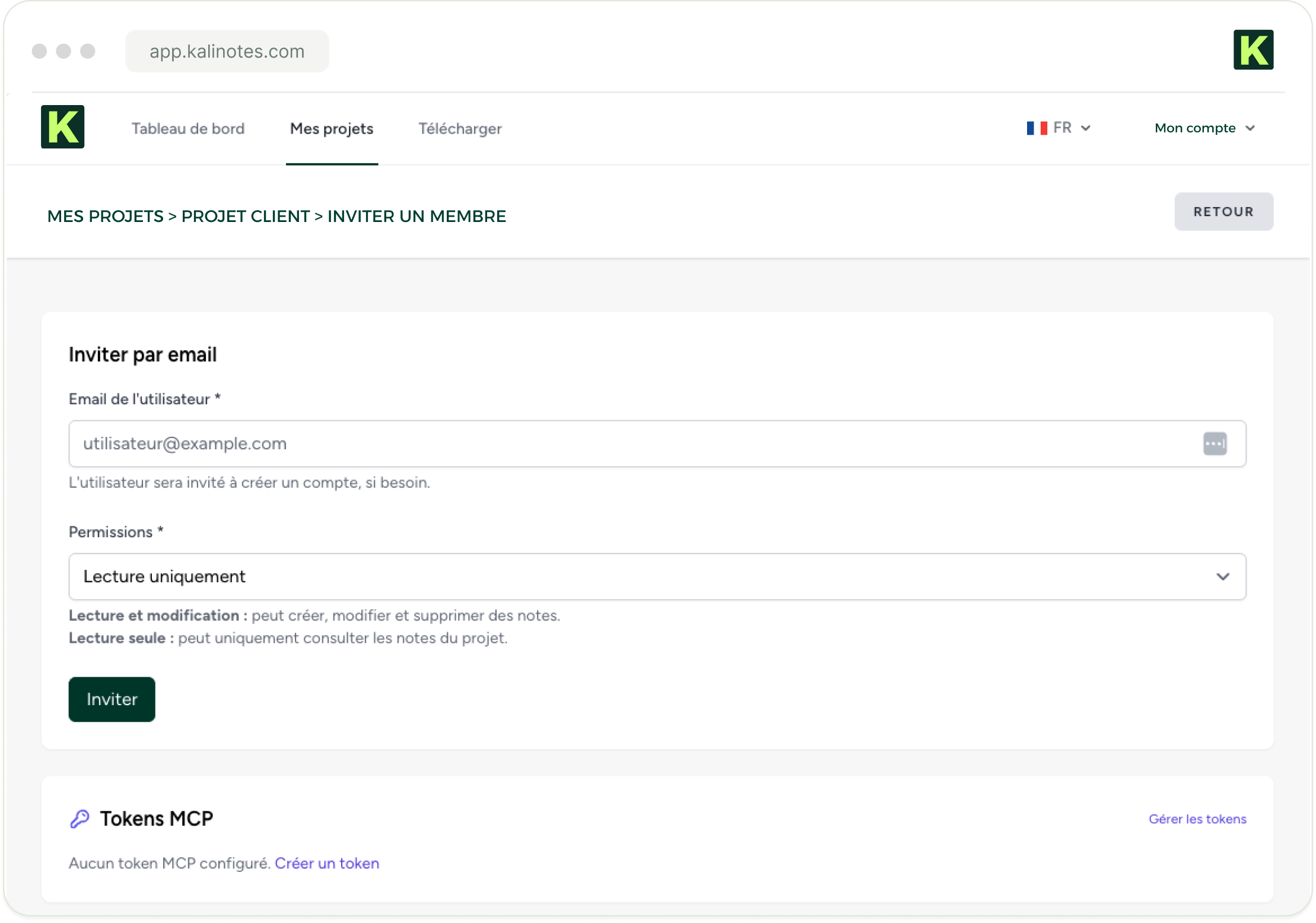Click the Kalinotes extension icon beside the address bar

1253,50
